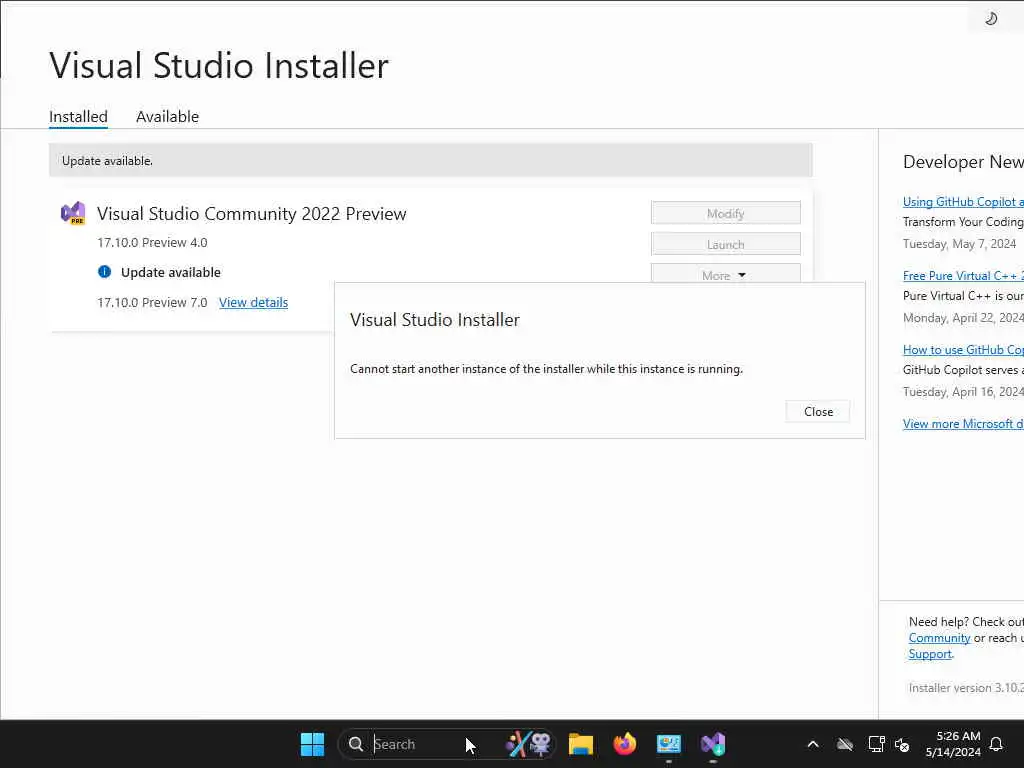Open the Community help link
Image resolution: width=1024 pixels, height=768 pixels.
[x=939, y=638]
